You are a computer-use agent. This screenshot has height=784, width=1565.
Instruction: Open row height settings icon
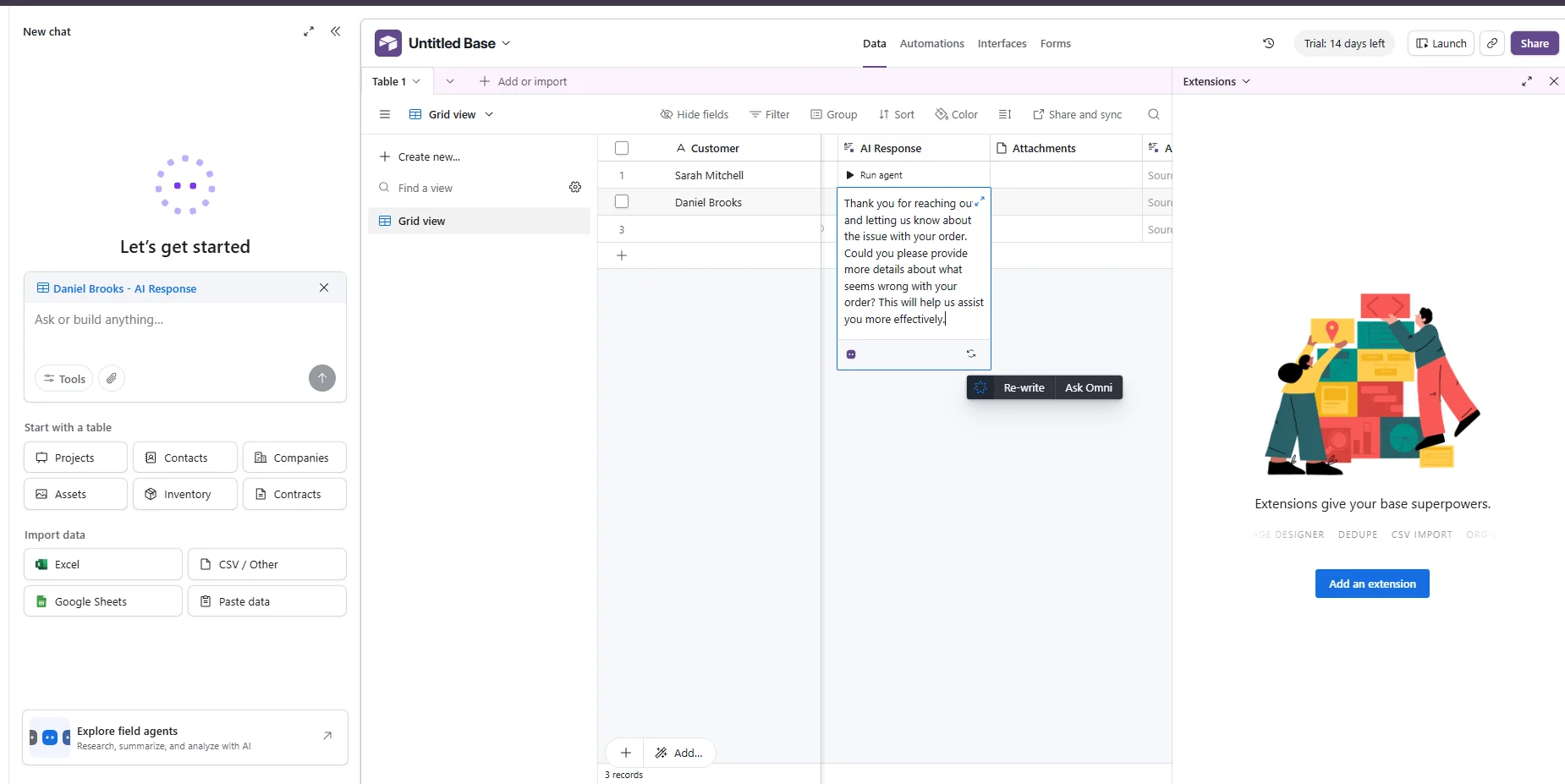point(1005,114)
